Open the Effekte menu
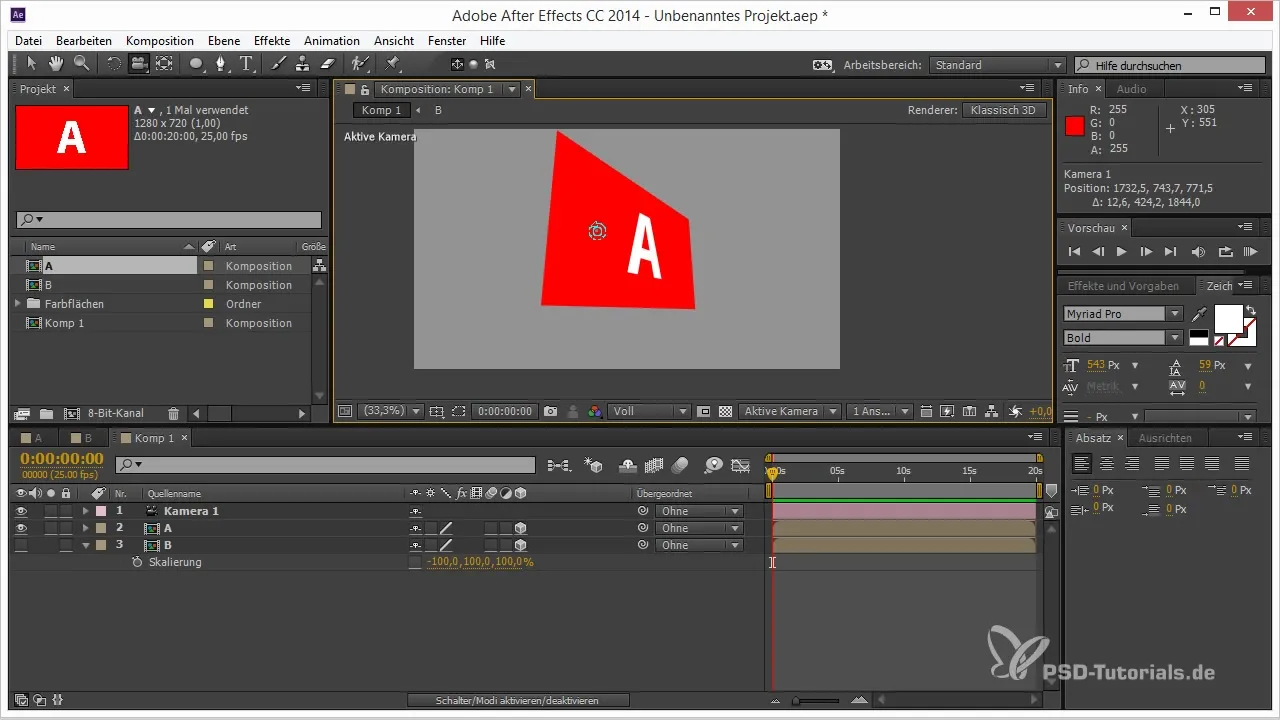This screenshot has width=1280, height=720. tap(272, 41)
